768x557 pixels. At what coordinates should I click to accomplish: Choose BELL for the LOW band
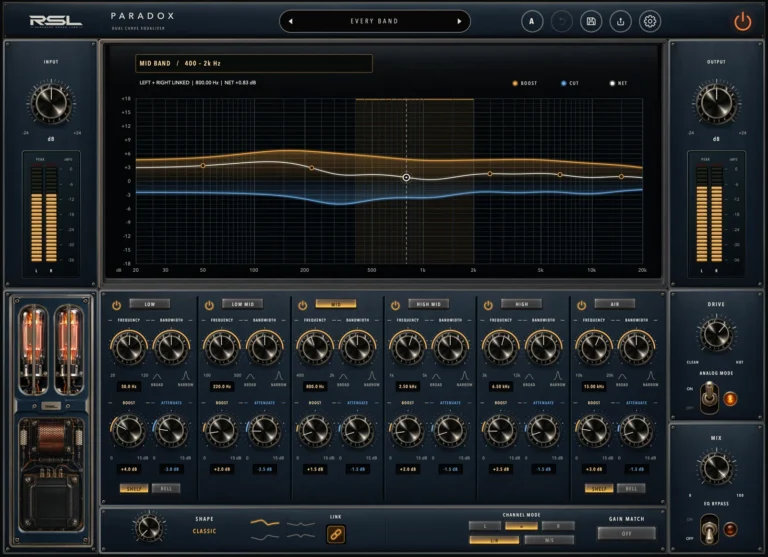(166, 488)
